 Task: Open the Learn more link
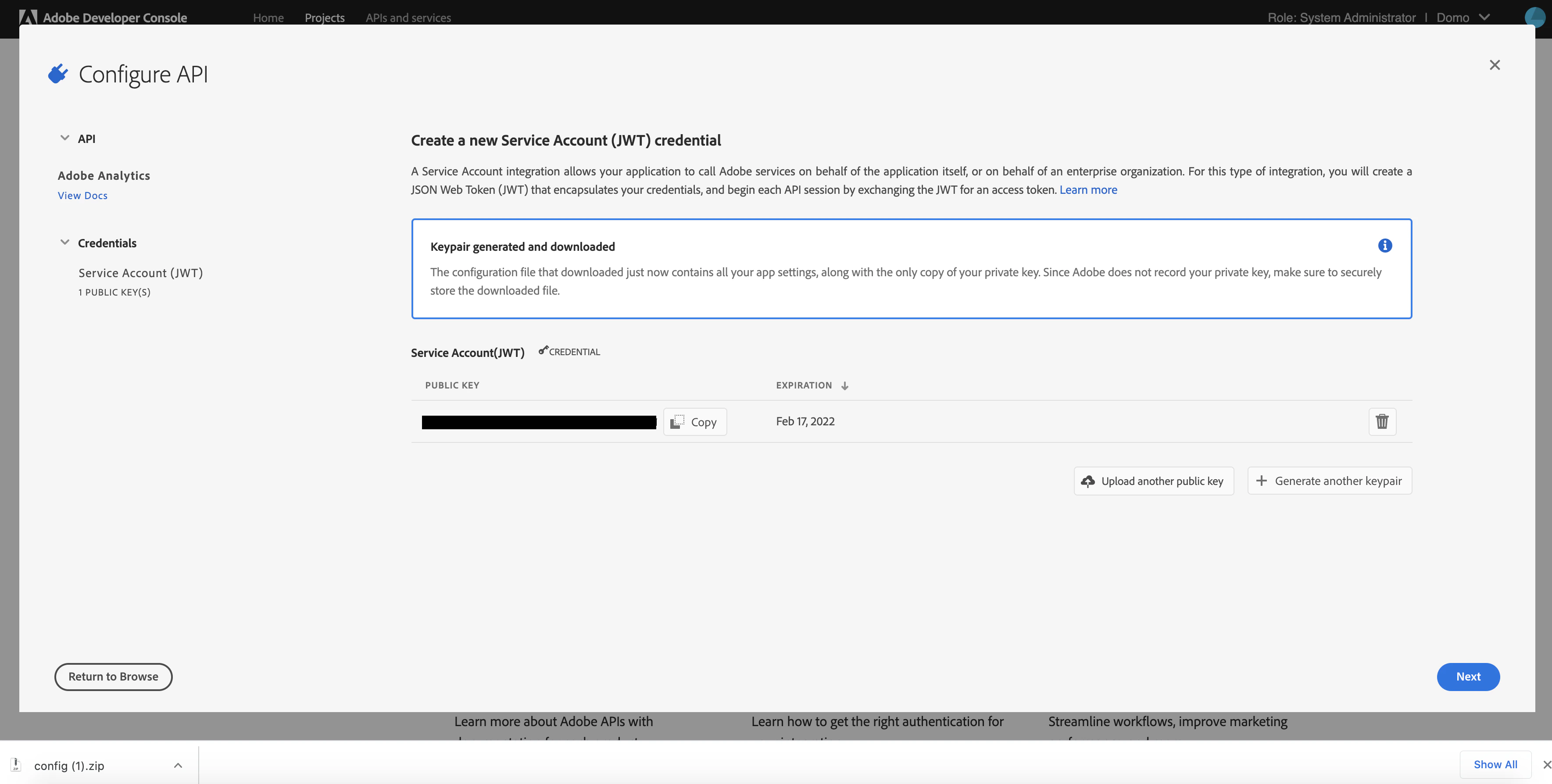[1088, 190]
